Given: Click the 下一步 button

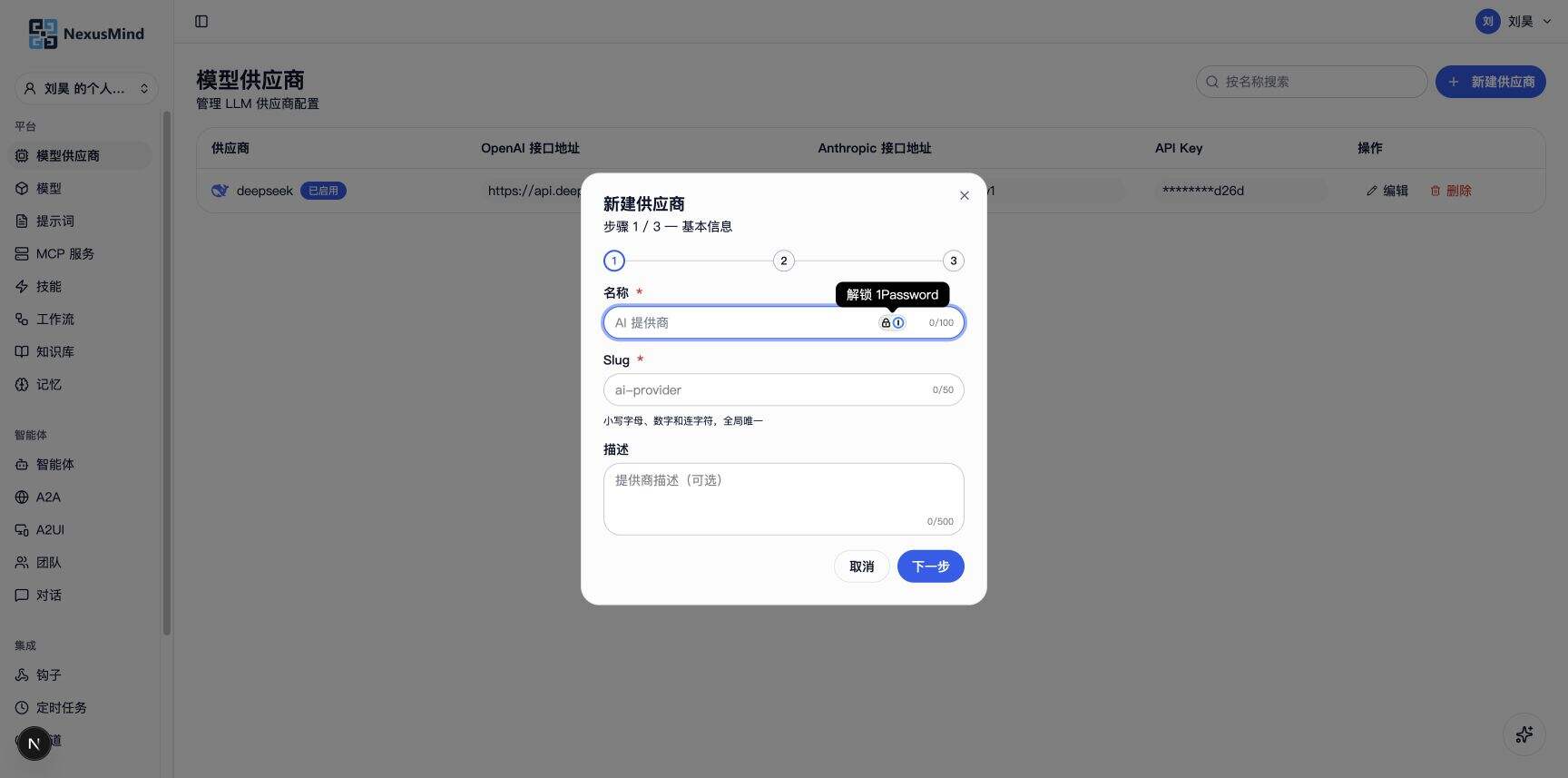Looking at the screenshot, I should [930, 566].
